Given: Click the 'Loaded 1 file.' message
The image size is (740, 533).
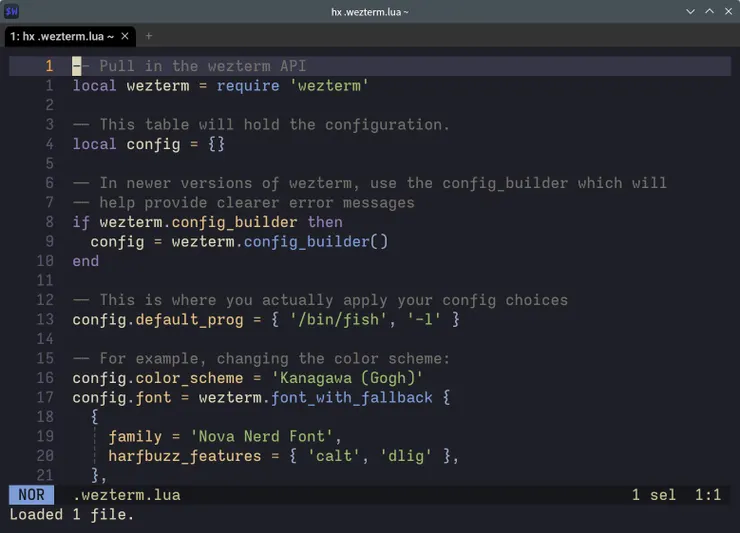Looking at the screenshot, I should (x=72, y=514).
